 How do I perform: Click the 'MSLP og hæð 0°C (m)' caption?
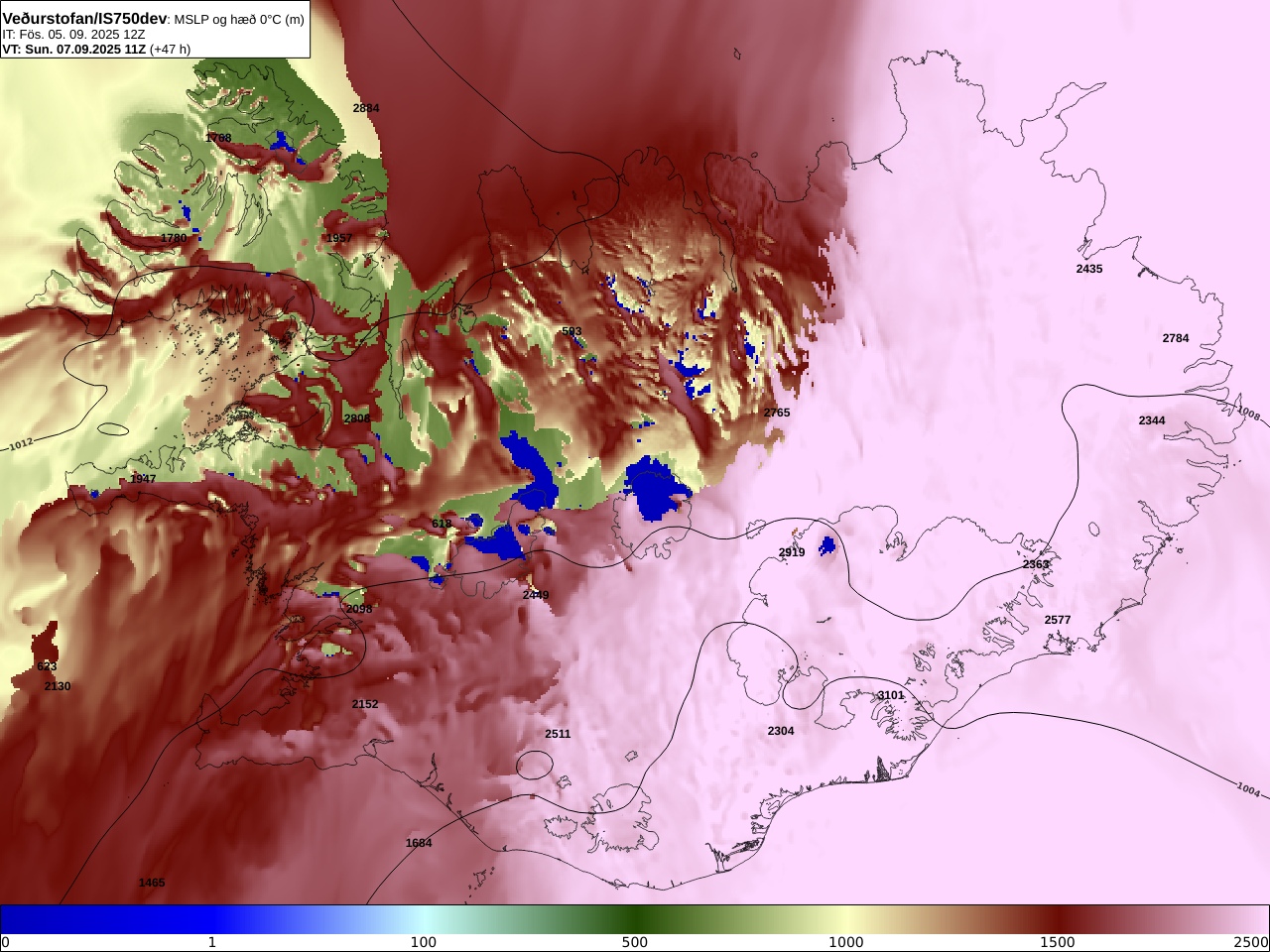[239, 19]
